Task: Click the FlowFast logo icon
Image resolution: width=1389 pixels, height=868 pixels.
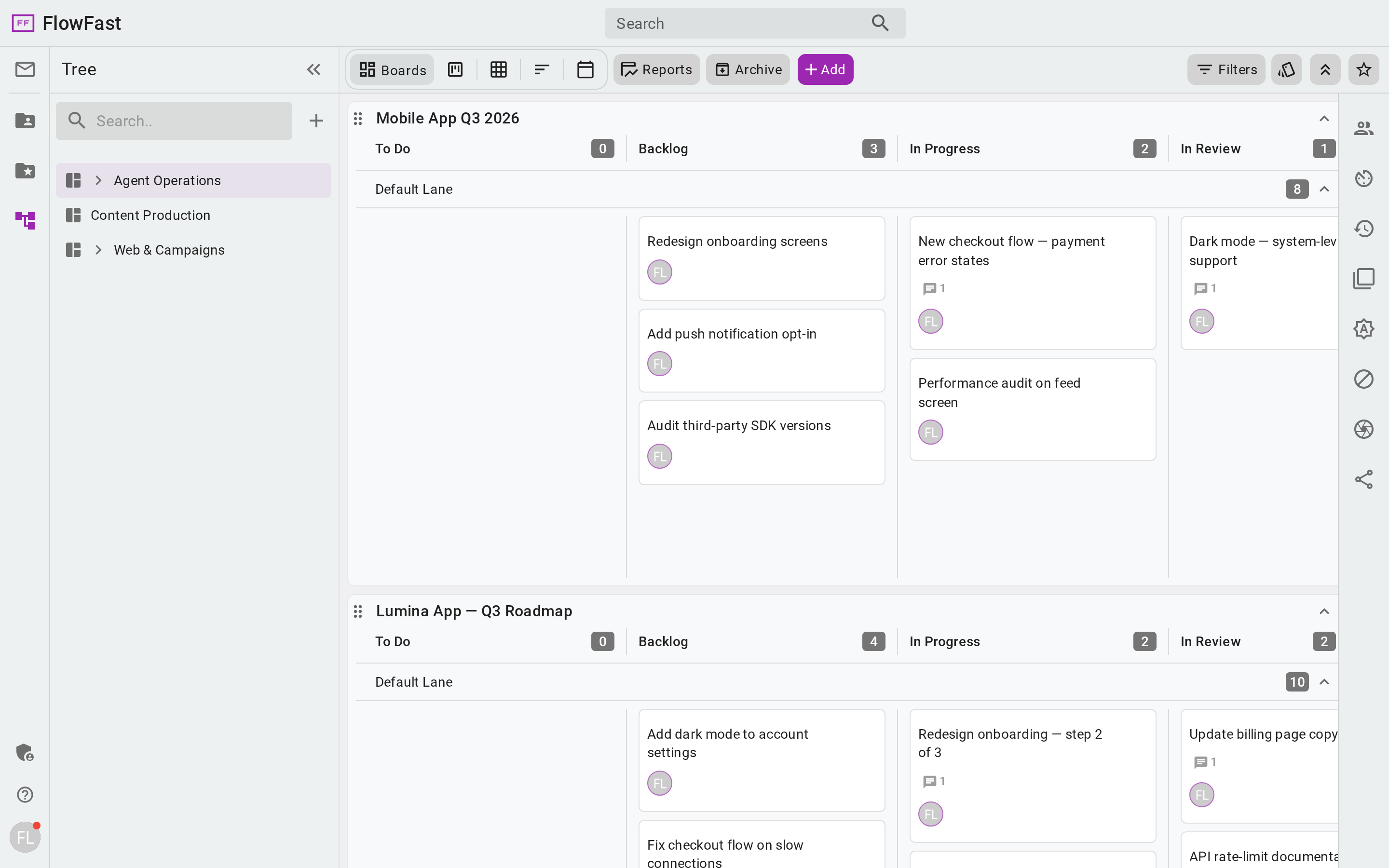Action: coord(23,23)
